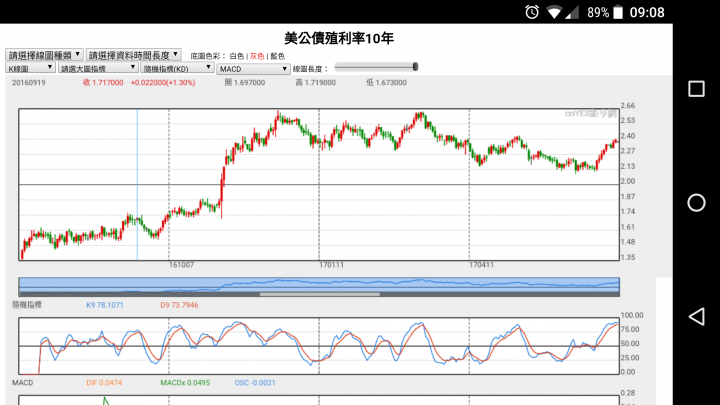Click the blue overview range navigator strip

point(319,284)
